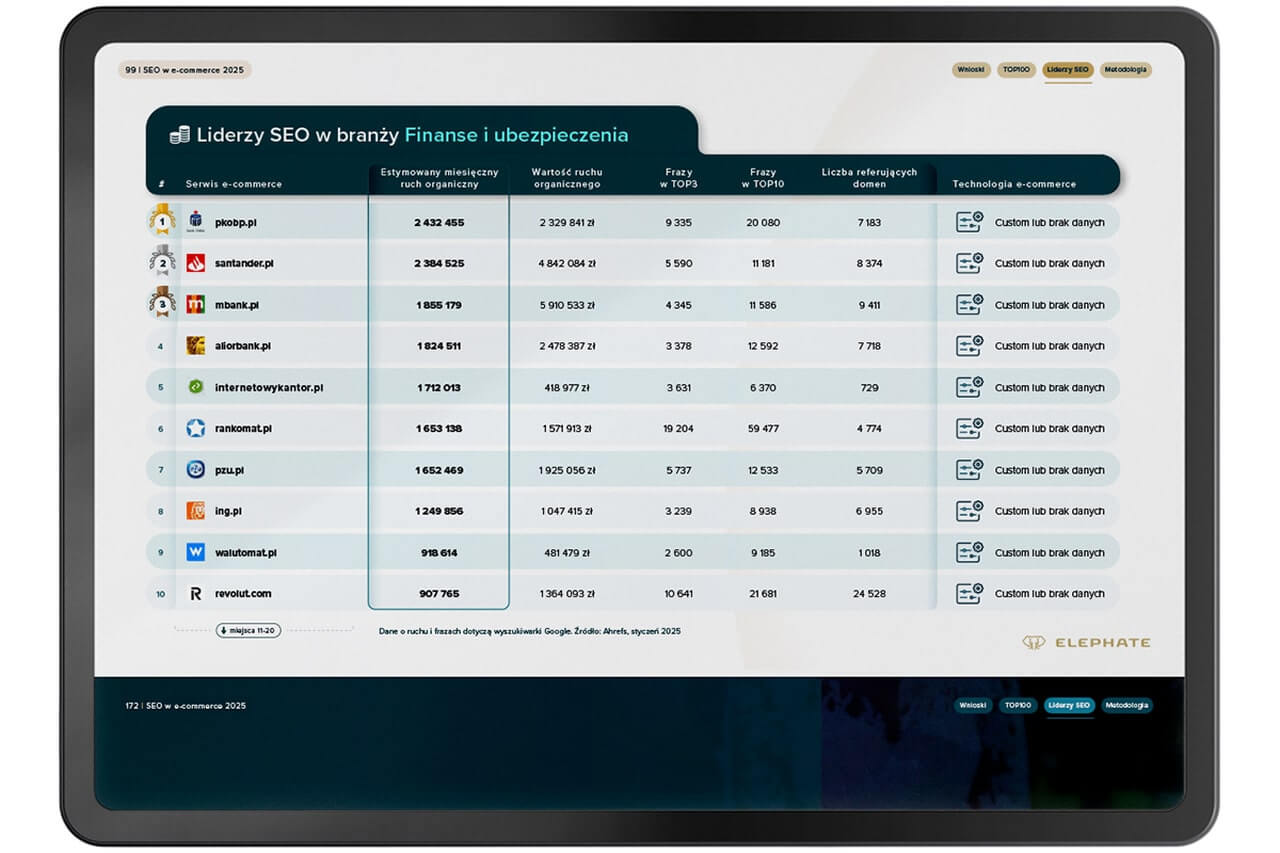Click the Ahrefs source note under the table
Image resolution: width=1280 pixels, height=853 pixels.
[x=530, y=631]
